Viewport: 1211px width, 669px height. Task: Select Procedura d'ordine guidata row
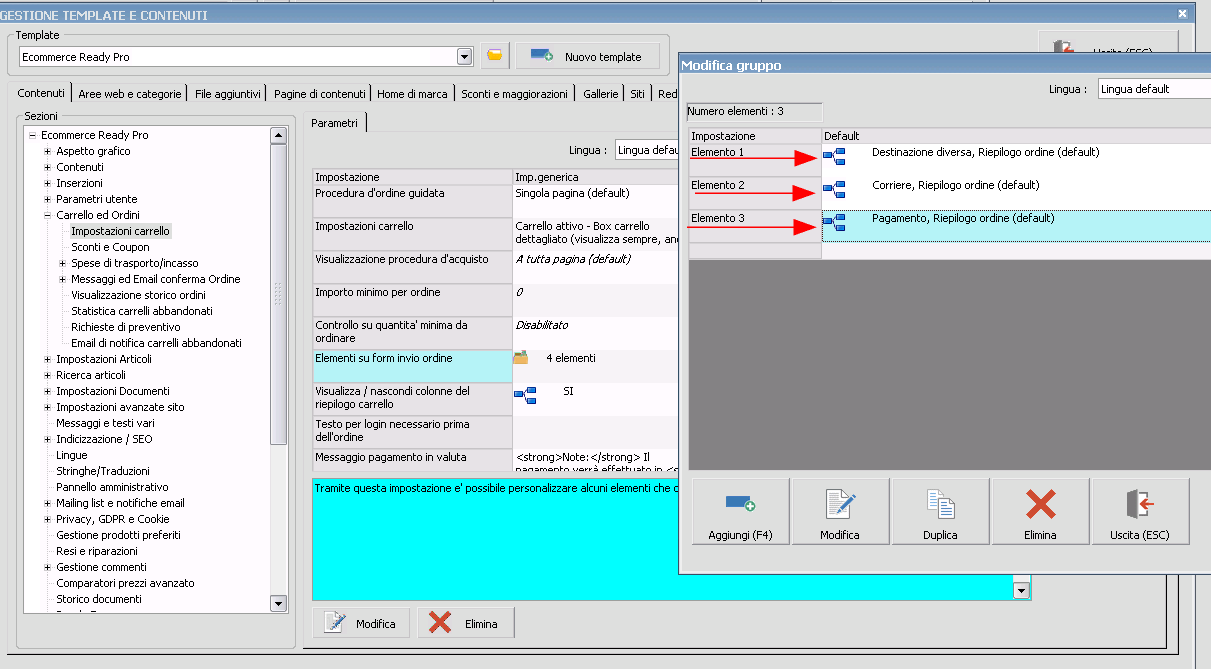pyautogui.click(x=497, y=200)
